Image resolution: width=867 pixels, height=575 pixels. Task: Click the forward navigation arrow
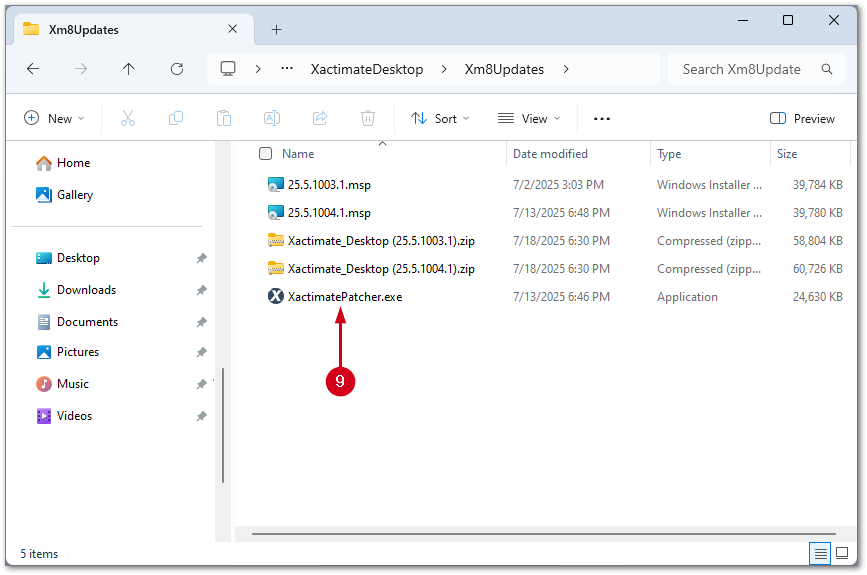[x=81, y=69]
